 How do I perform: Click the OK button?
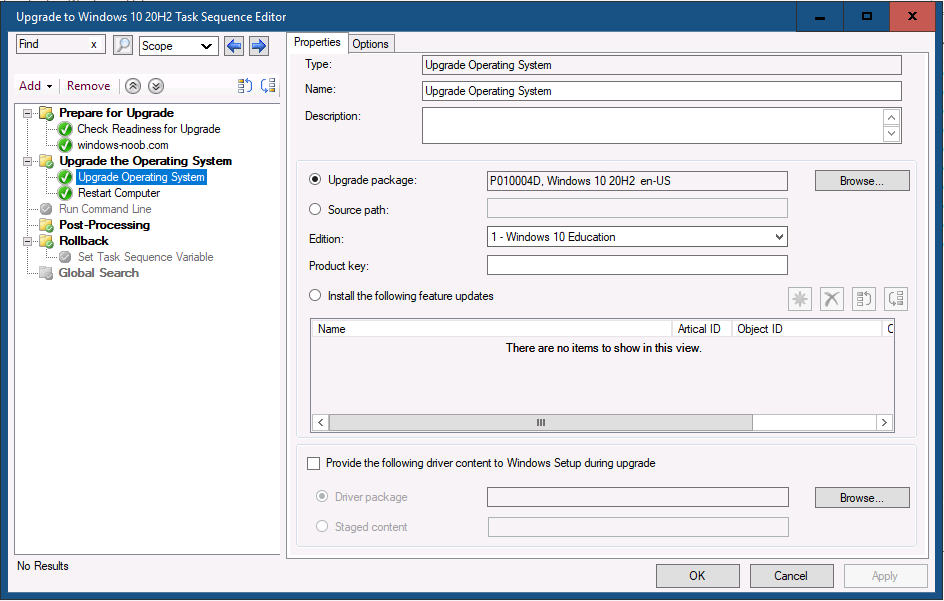click(x=698, y=576)
